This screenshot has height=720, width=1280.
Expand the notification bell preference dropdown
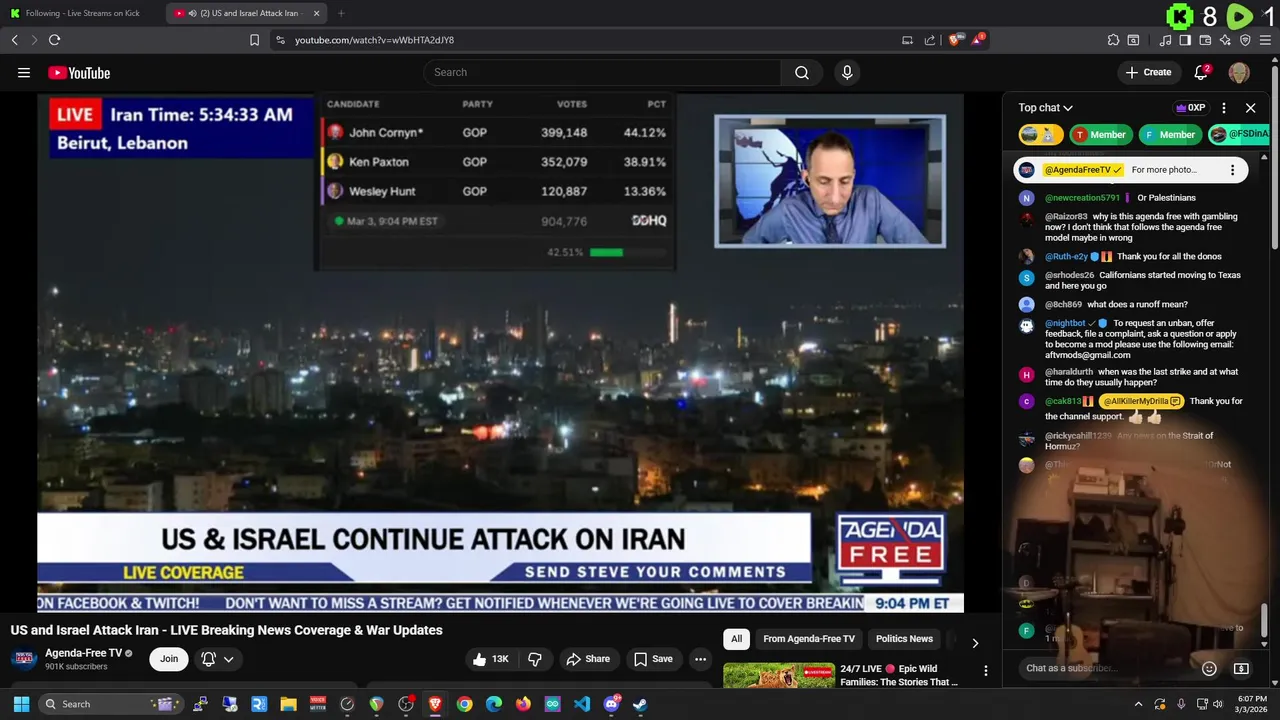pos(218,659)
